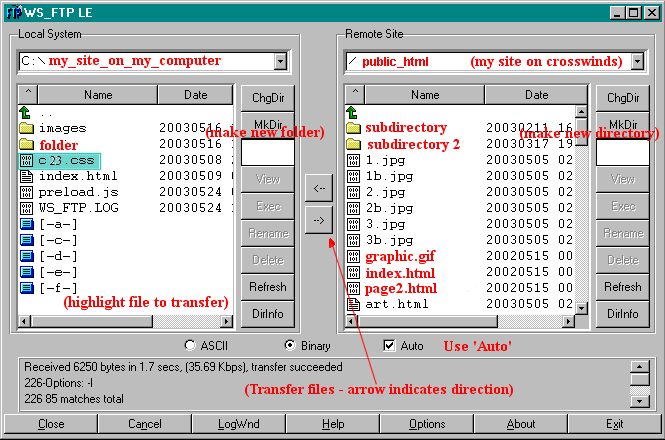Transfer file to remote with right arrow button
Screen dimensions: 665x440
point(319,220)
